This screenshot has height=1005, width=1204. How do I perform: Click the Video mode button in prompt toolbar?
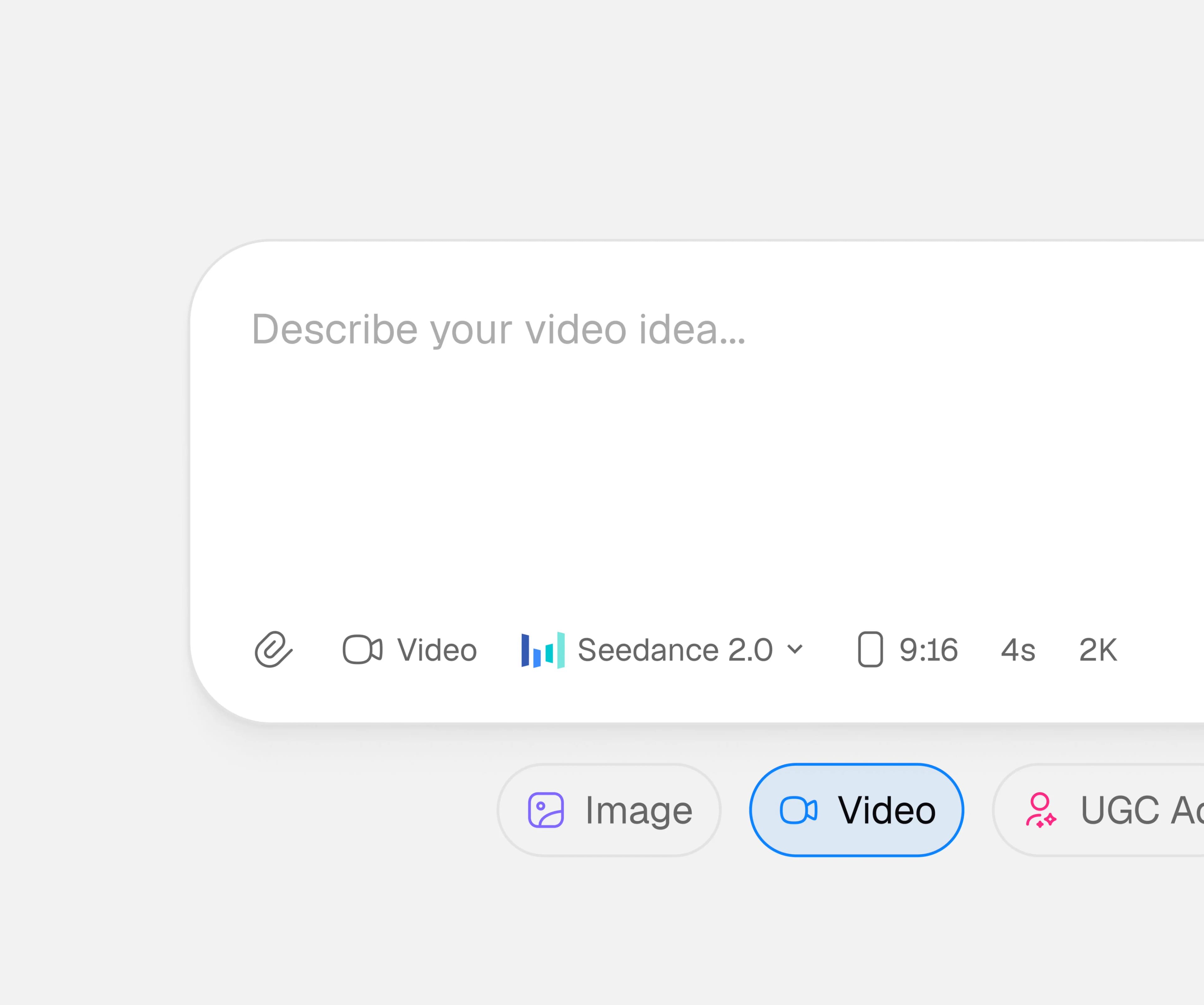coord(409,650)
